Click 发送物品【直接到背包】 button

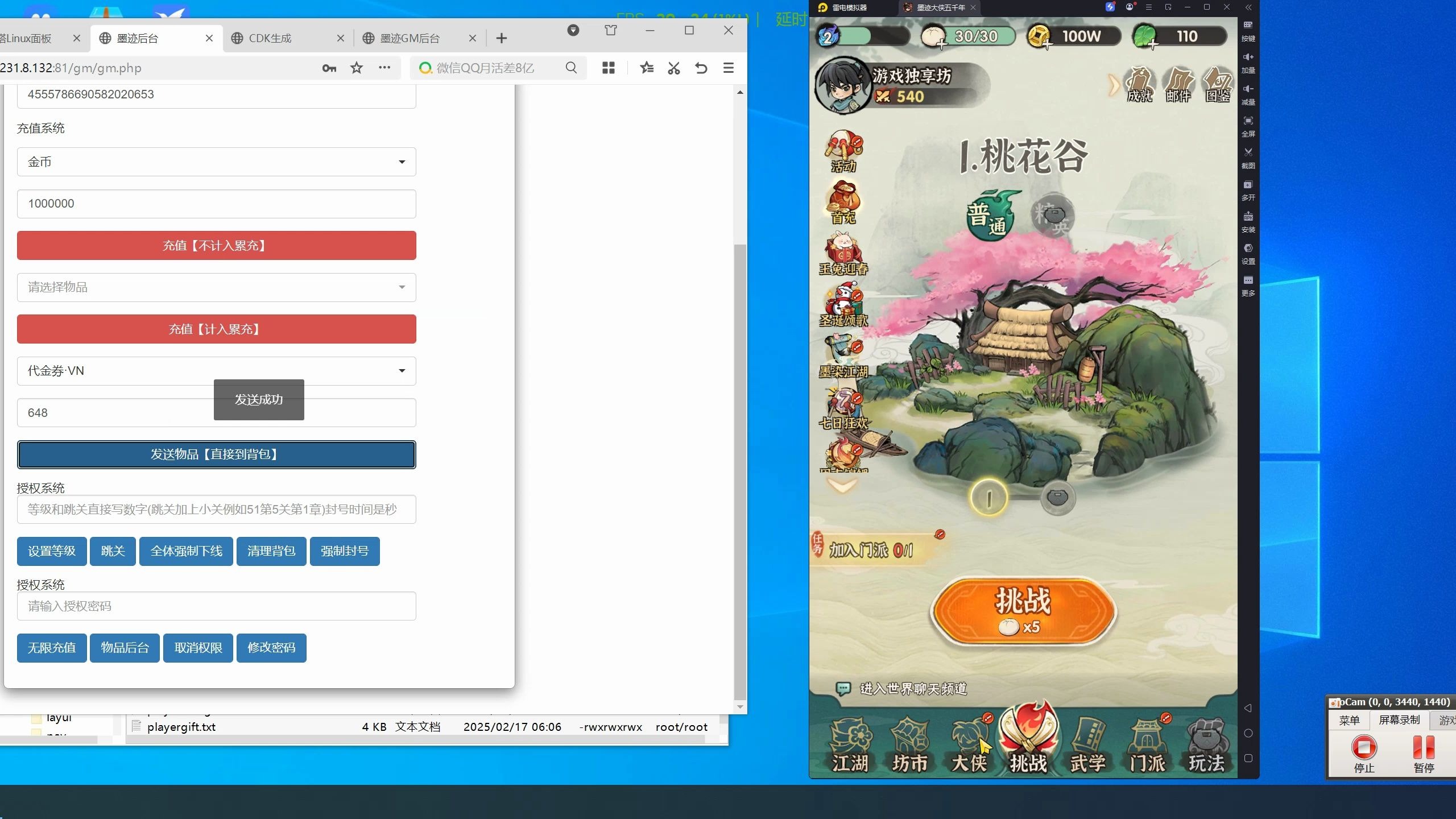pos(217,454)
